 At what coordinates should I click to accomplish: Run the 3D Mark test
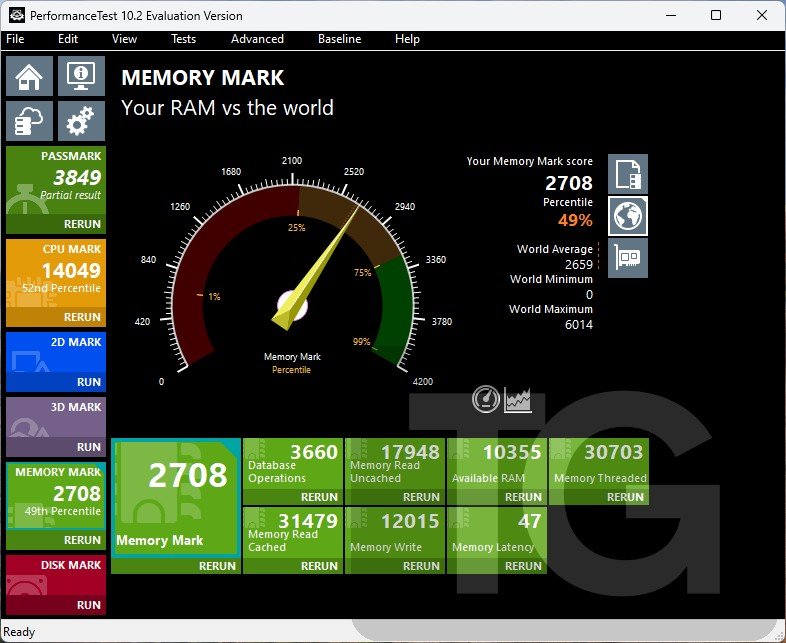coord(89,447)
